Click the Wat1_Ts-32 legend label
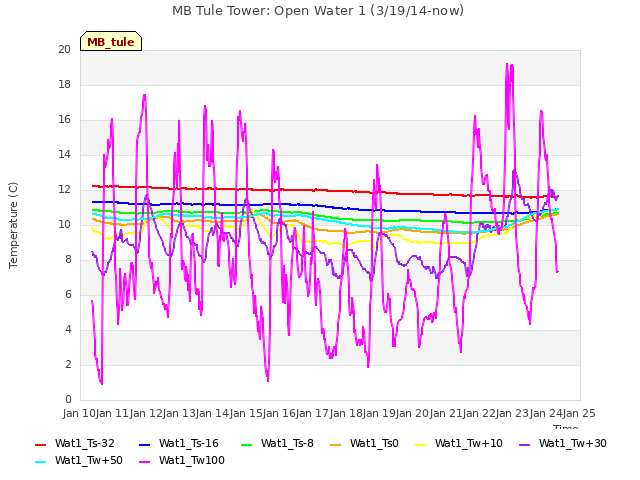The height and width of the screenshot is (480, 640). coord(84,443)
